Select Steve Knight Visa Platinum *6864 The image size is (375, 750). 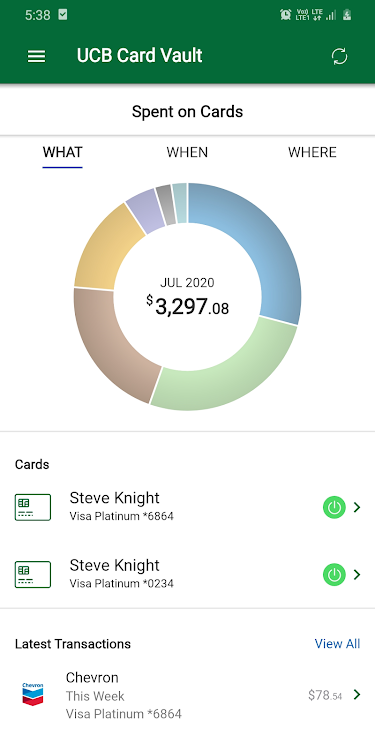tap(188, 507)
